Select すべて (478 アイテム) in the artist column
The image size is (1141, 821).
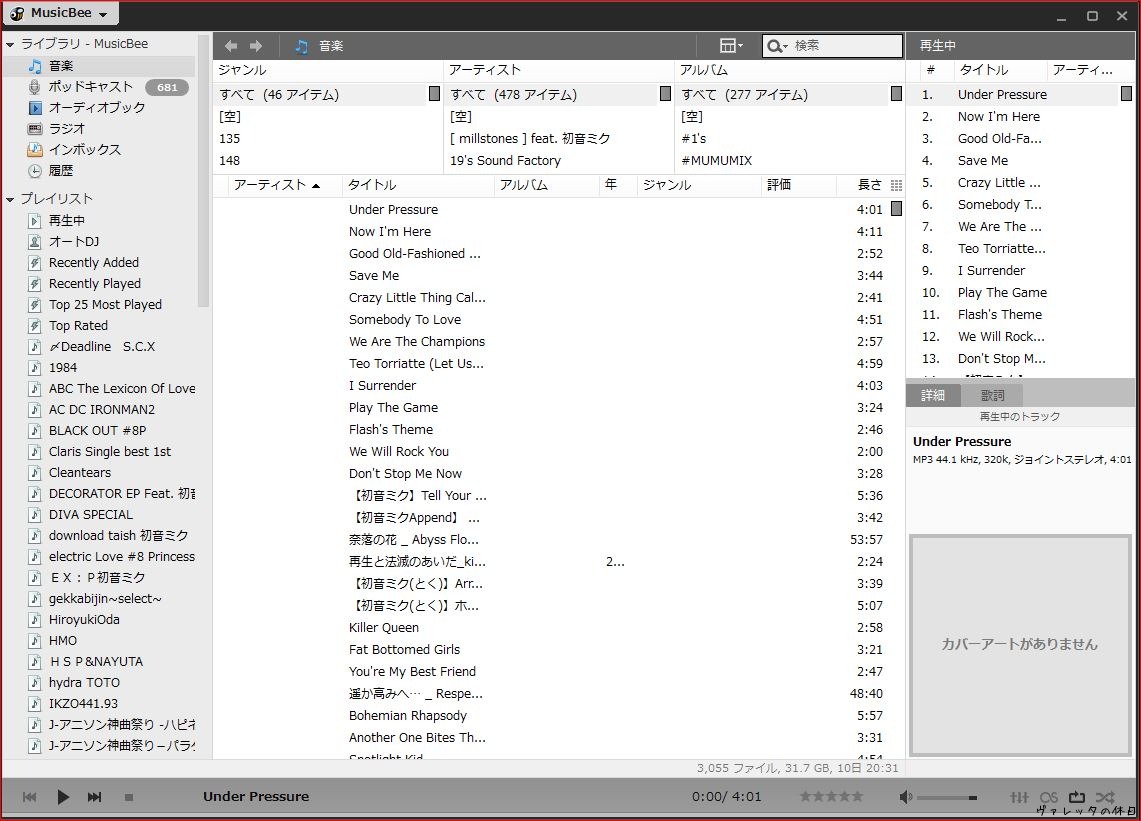552,95
